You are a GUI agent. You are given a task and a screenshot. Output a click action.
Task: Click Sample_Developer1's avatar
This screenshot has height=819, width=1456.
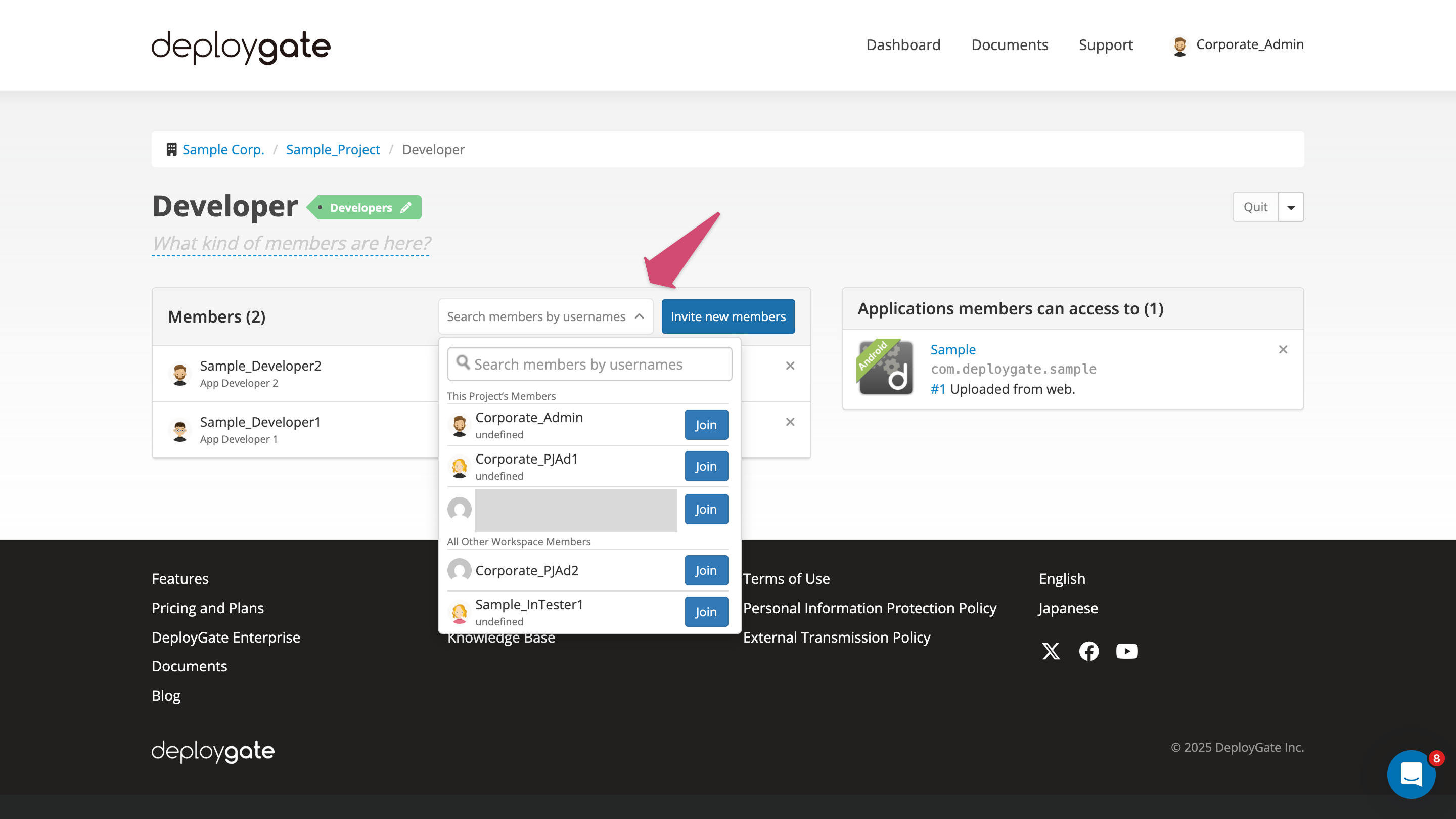pyautogui.click(x=180, y=430)
